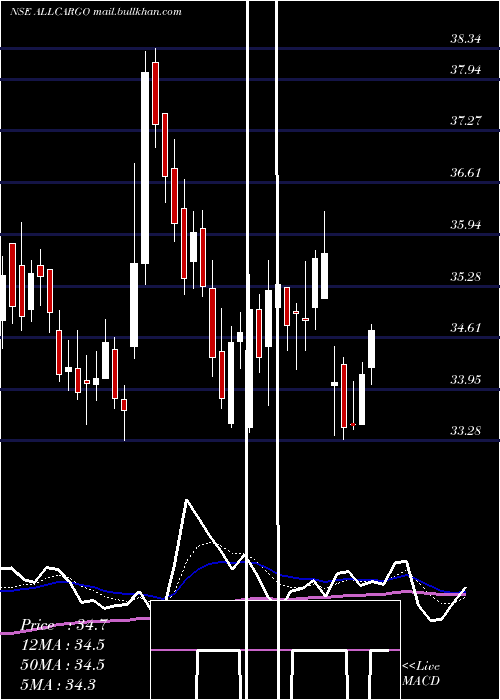Click the 37.94 price level label

[466, 69]
